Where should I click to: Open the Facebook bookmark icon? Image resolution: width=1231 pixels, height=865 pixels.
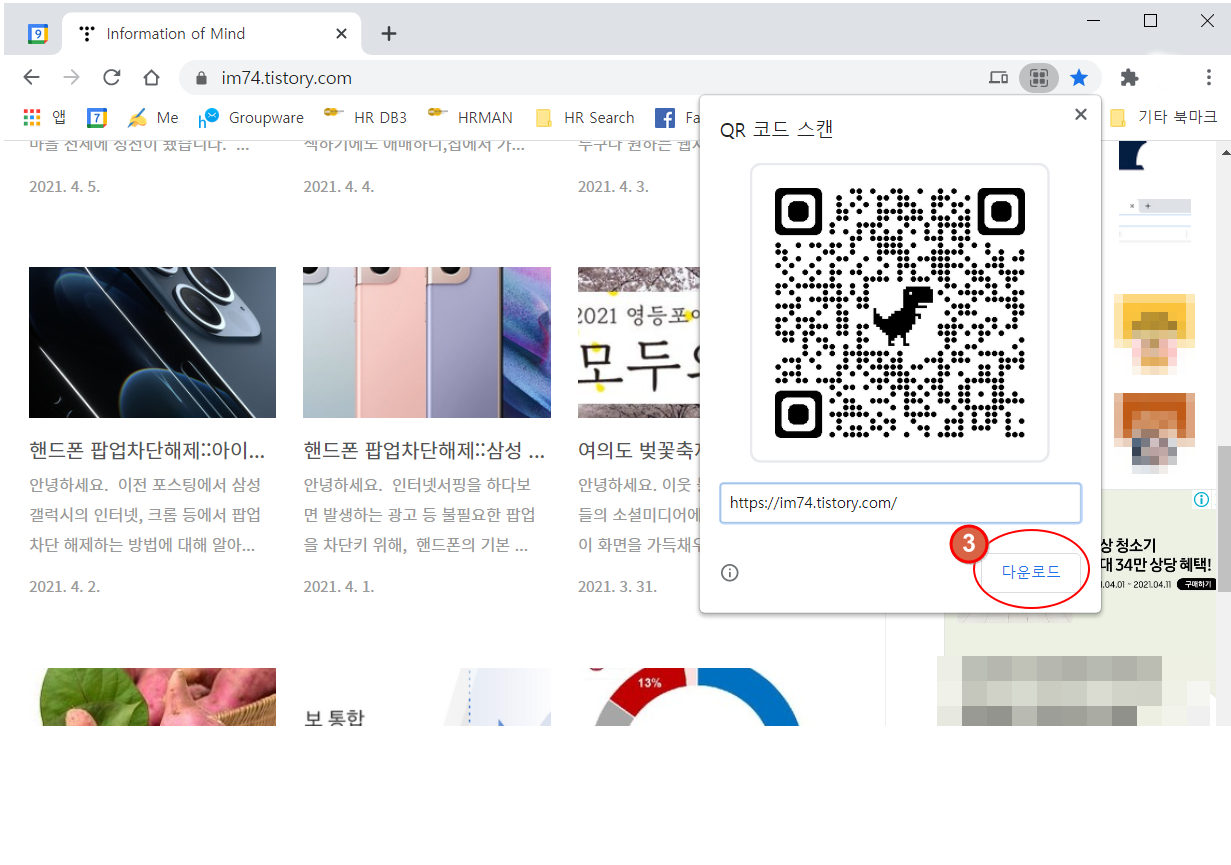coord(665,118)
